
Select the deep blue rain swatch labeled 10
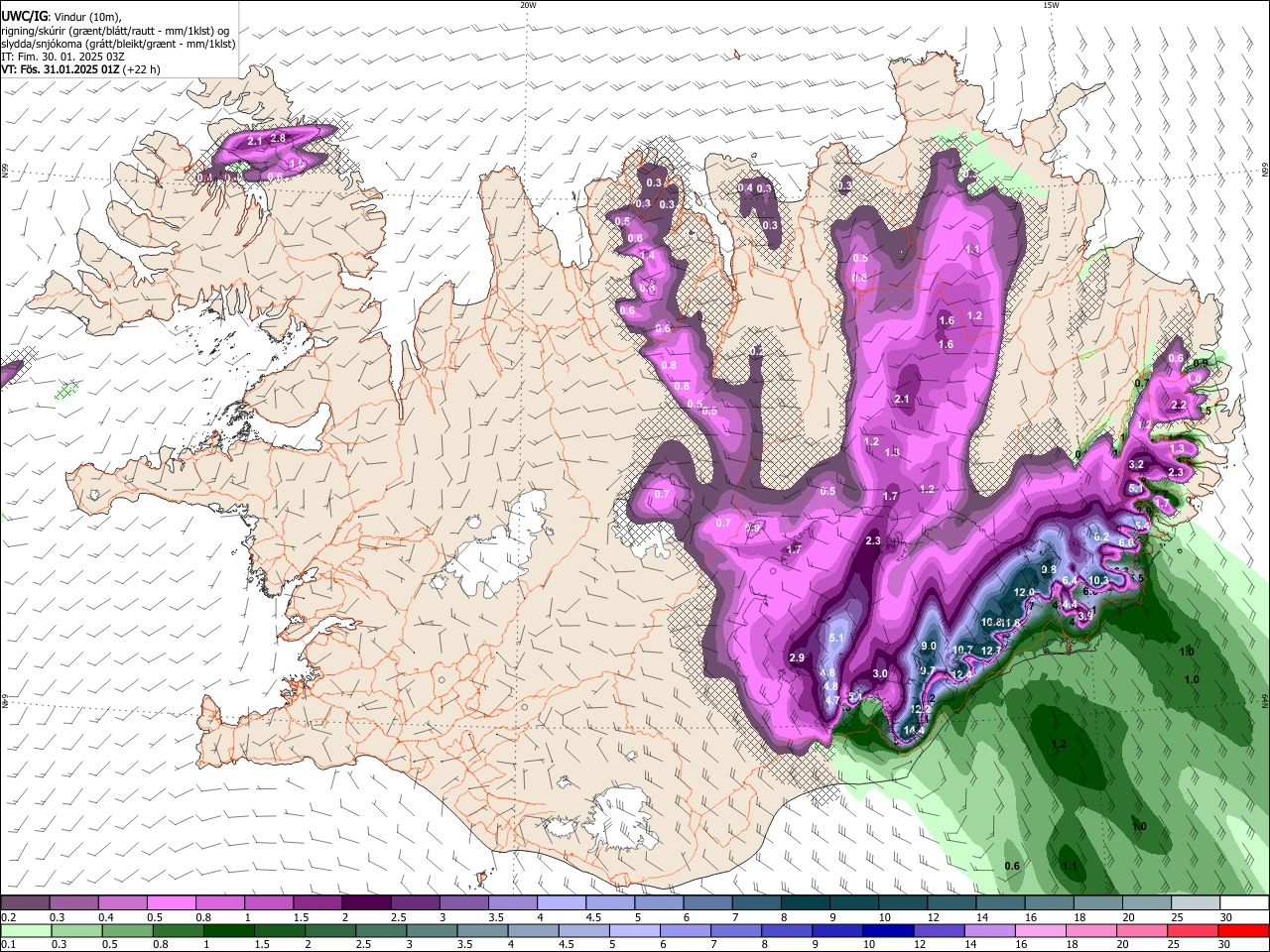(888, 930)
